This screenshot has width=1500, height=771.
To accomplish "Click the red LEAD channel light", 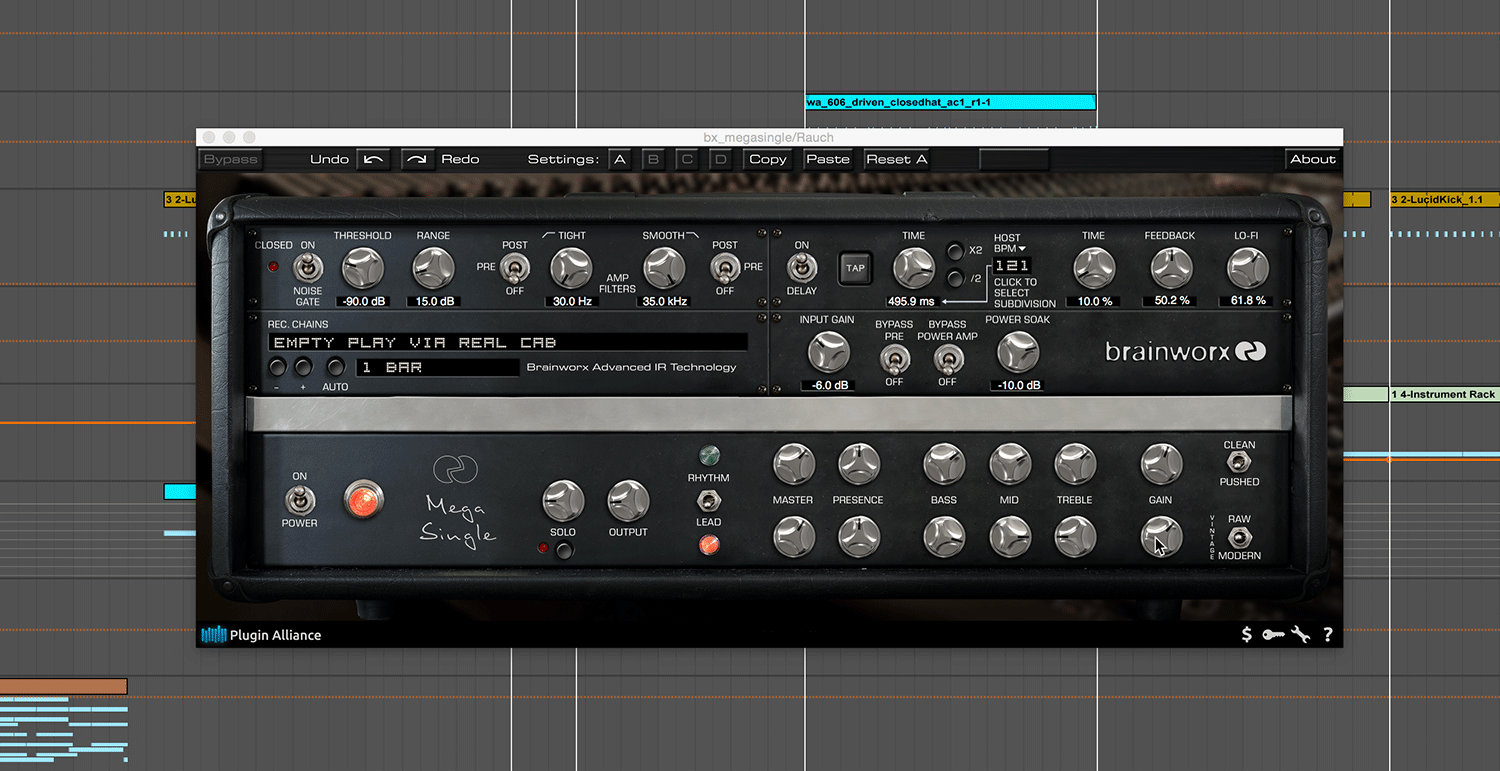I will pos(709,545).
